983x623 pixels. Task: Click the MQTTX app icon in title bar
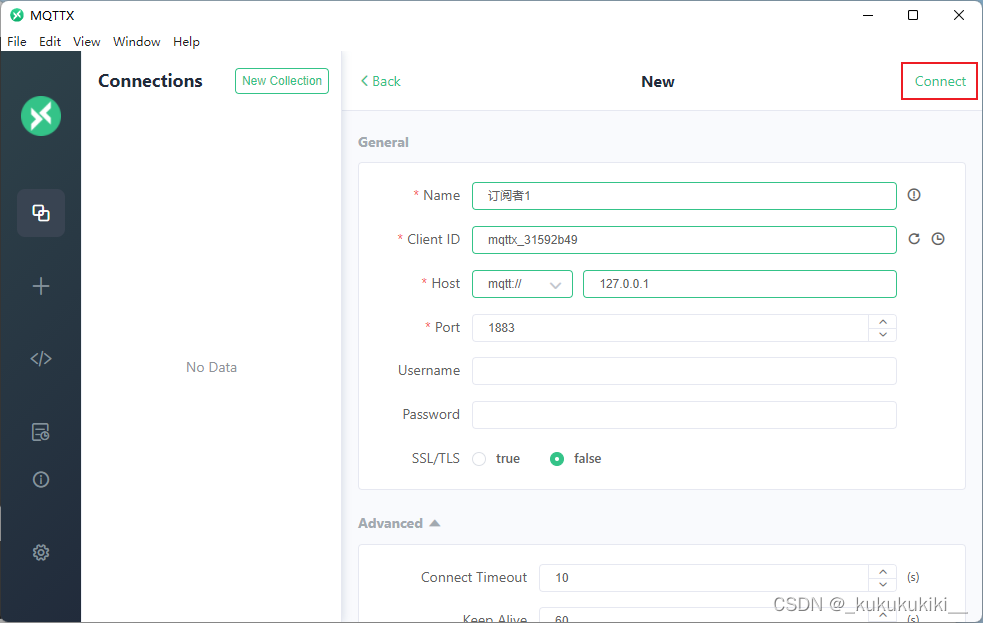coord(17,15)
